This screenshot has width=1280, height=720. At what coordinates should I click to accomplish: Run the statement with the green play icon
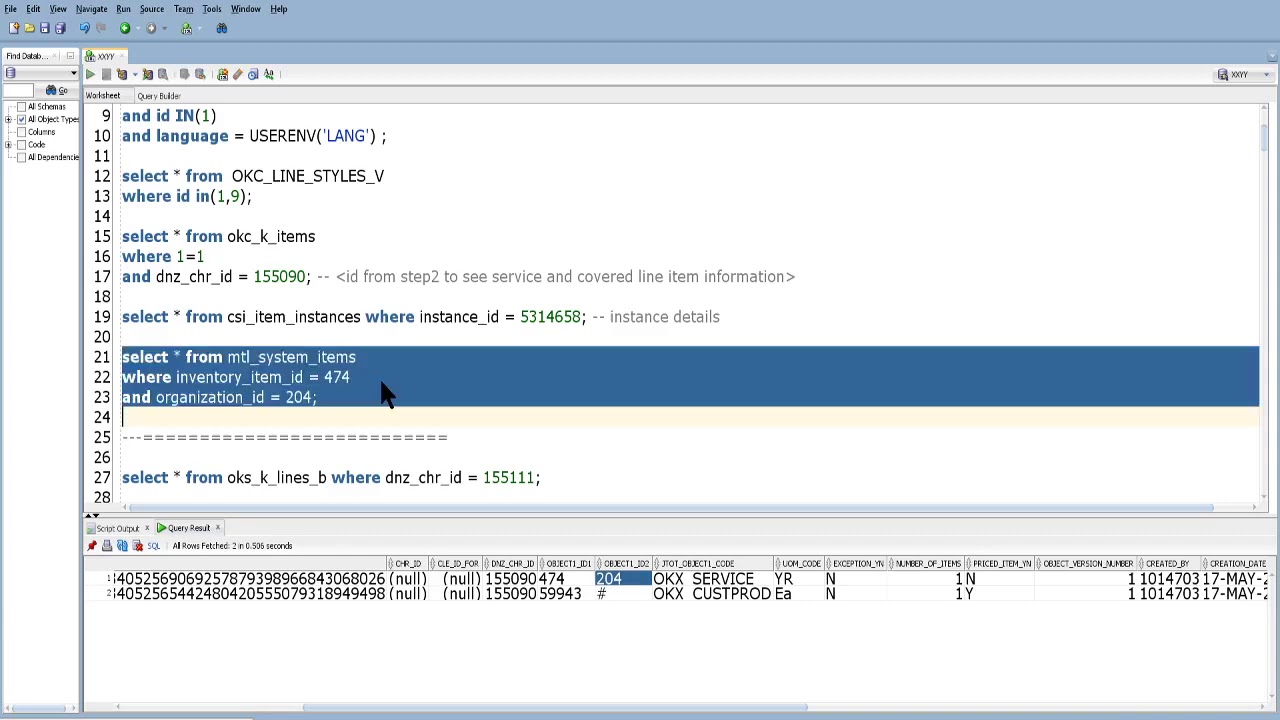[x=90, y=74]
